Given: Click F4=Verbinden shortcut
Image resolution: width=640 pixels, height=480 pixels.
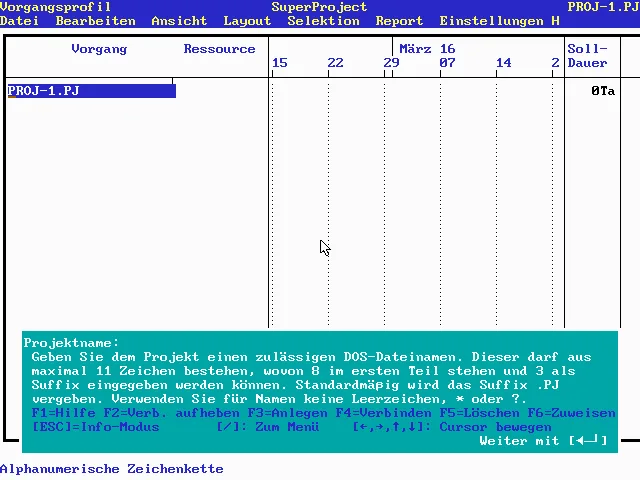Looking at the screenshot, I should 383,413.
